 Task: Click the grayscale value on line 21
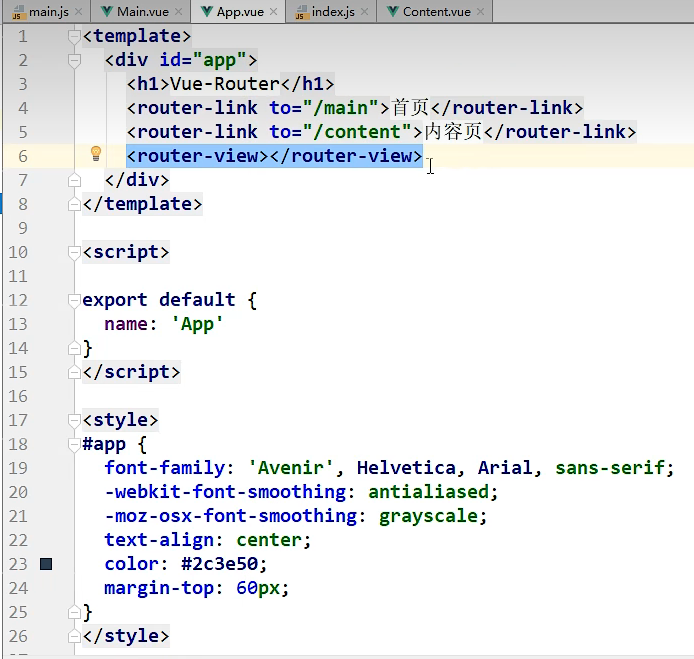point(428,516)
